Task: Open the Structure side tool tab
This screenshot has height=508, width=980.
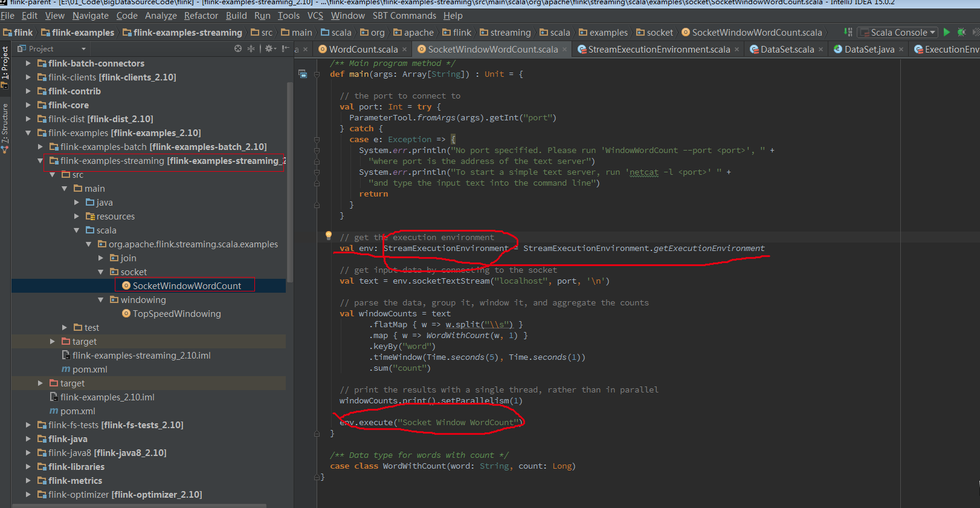Action: pos(5,127)
